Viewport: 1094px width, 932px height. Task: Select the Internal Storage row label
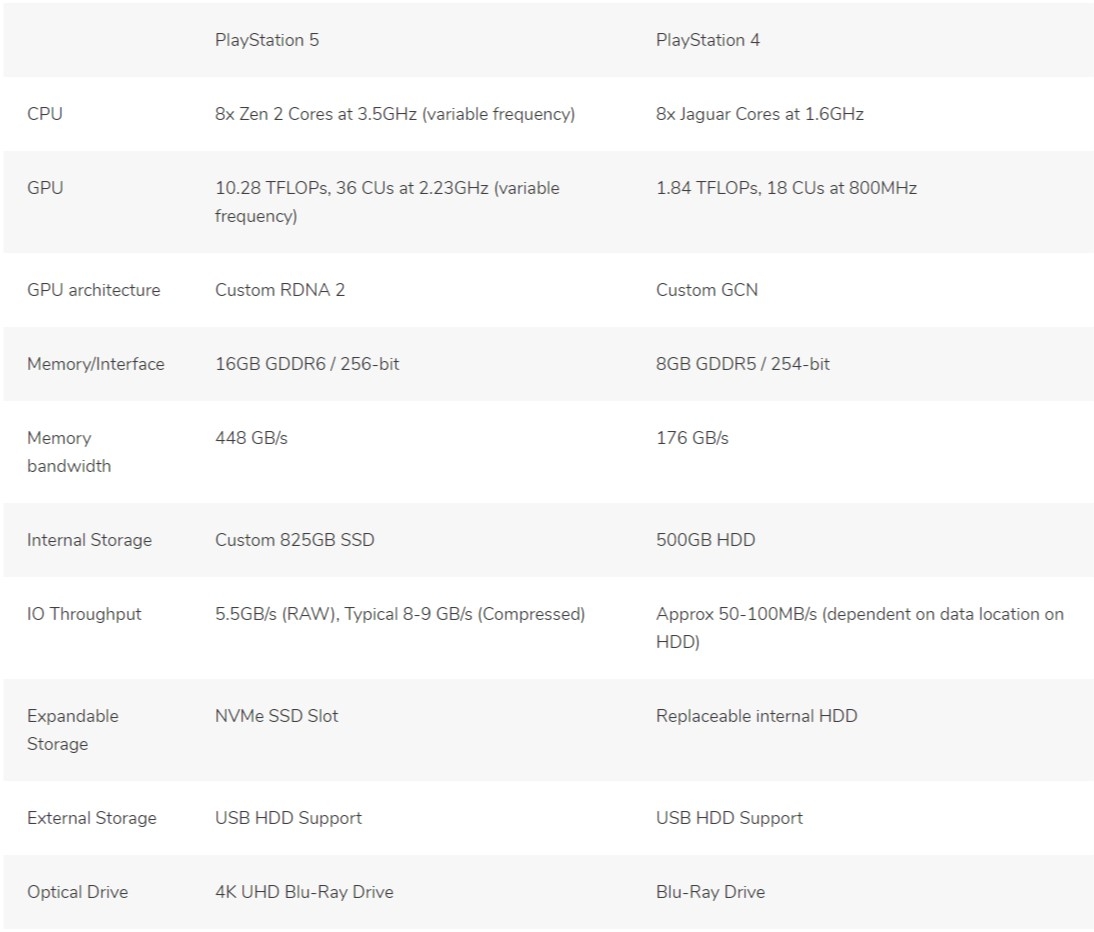[89, 540]
